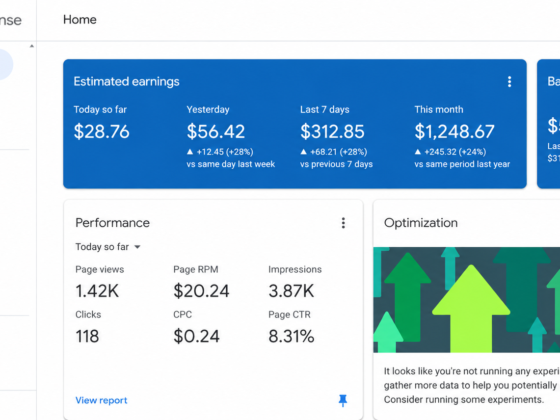Click the Page RPM metric label
This screenshot has width=560, height=420.
point(196,269)
